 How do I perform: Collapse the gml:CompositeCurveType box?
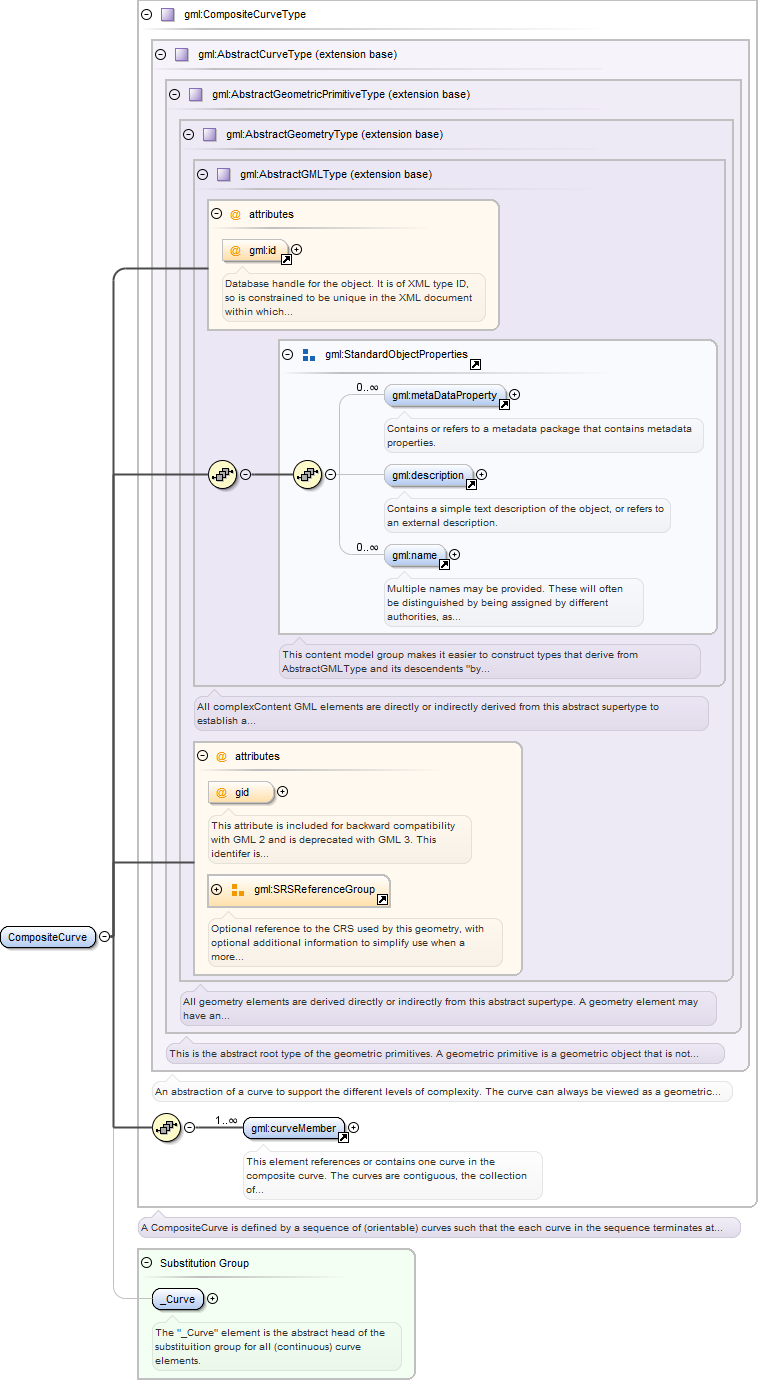click(x=147, y=15)
